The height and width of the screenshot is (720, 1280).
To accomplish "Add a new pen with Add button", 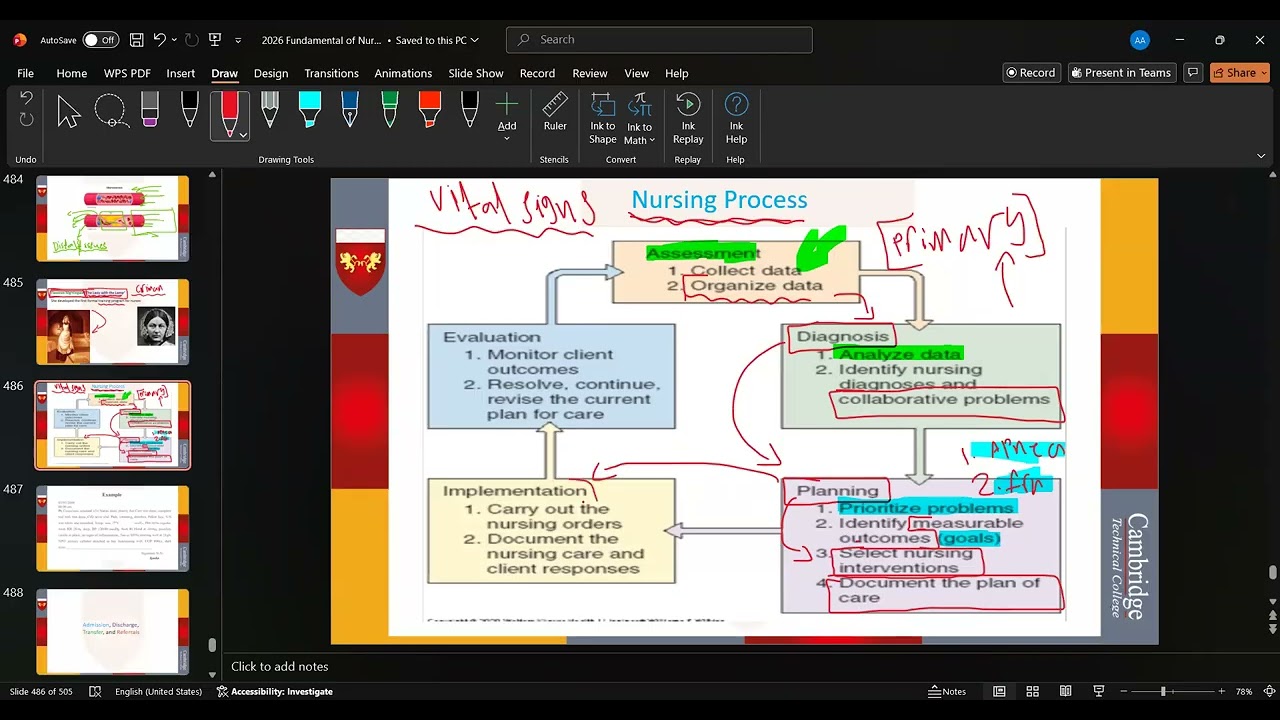I will click(x=507, y=115).
